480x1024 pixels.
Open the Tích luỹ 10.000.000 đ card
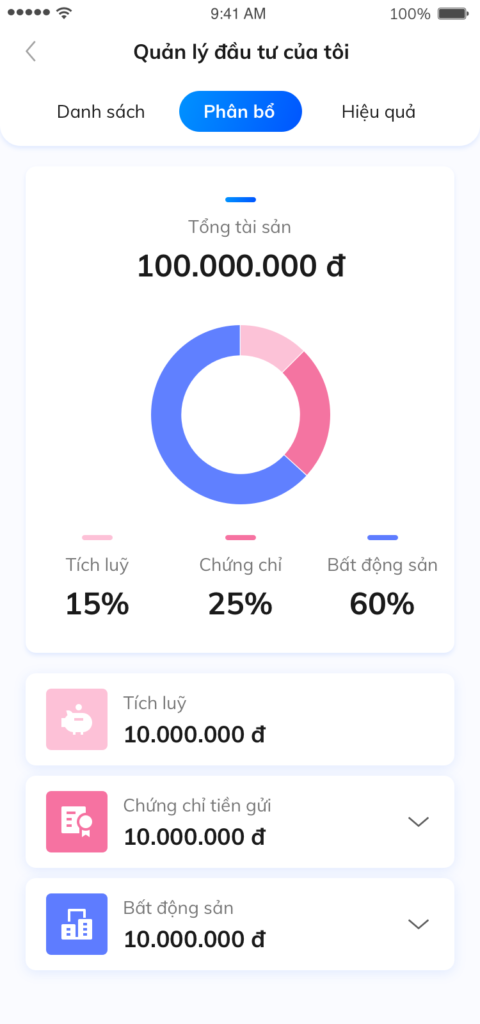click(x=240, y=719)
